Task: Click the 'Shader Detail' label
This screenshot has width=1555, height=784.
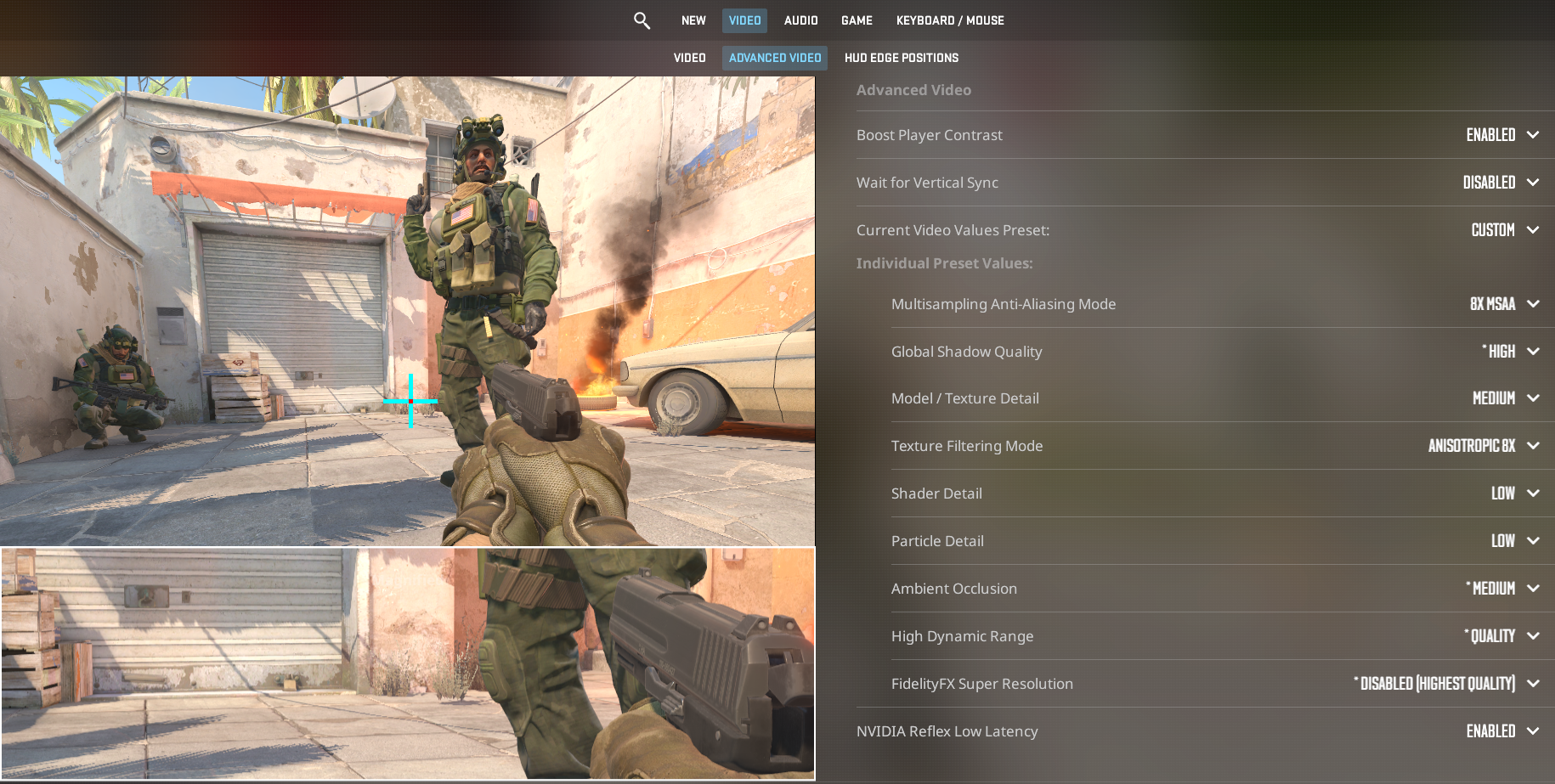Action: click(x=936, y=494)
